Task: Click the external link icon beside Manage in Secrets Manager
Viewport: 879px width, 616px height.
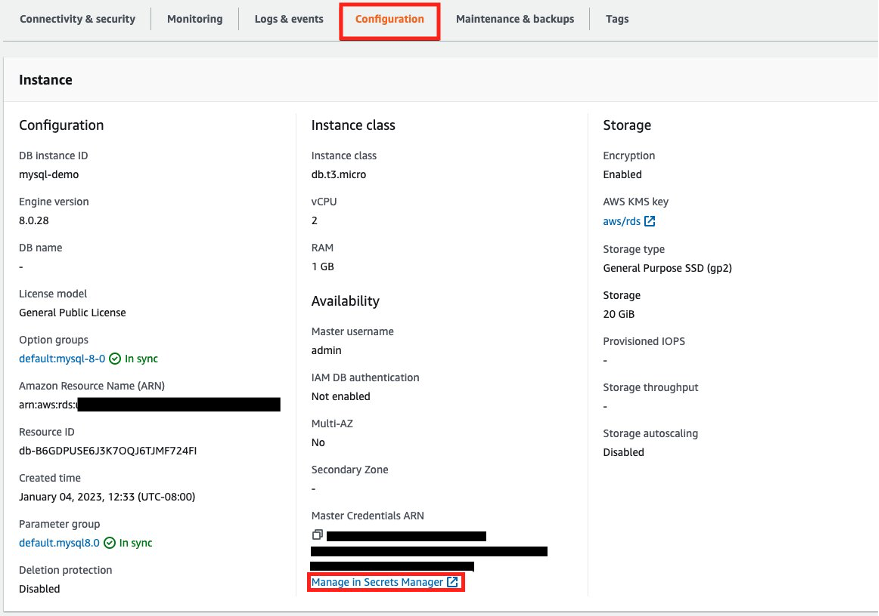Action: 451,581
